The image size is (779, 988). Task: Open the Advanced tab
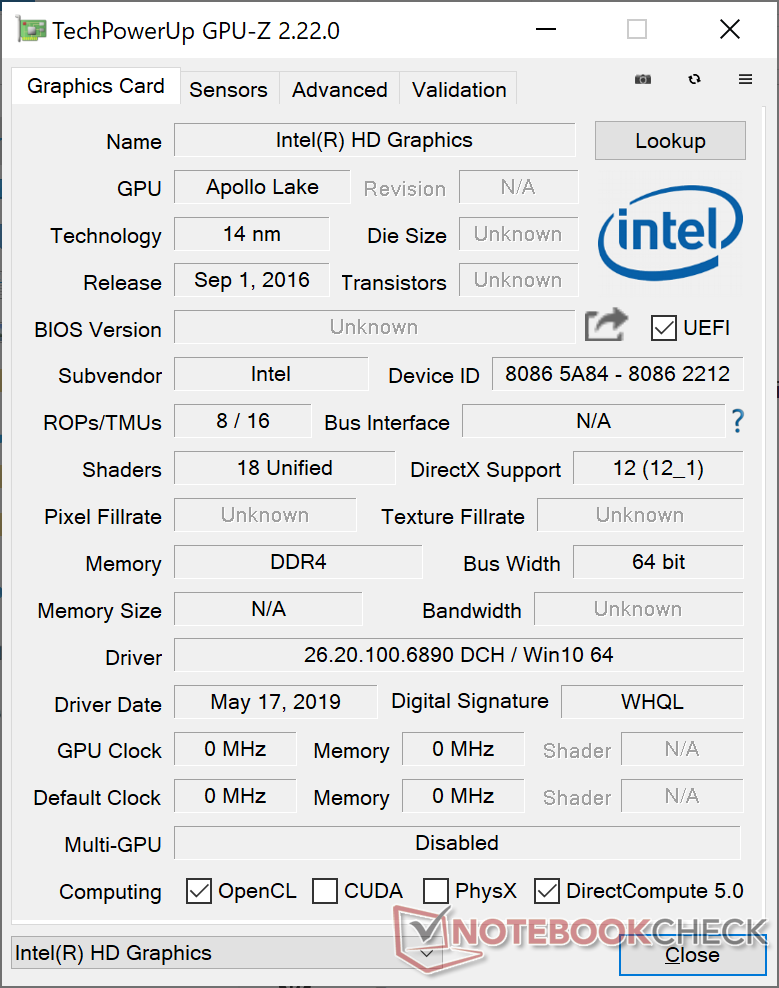[339, 89]
